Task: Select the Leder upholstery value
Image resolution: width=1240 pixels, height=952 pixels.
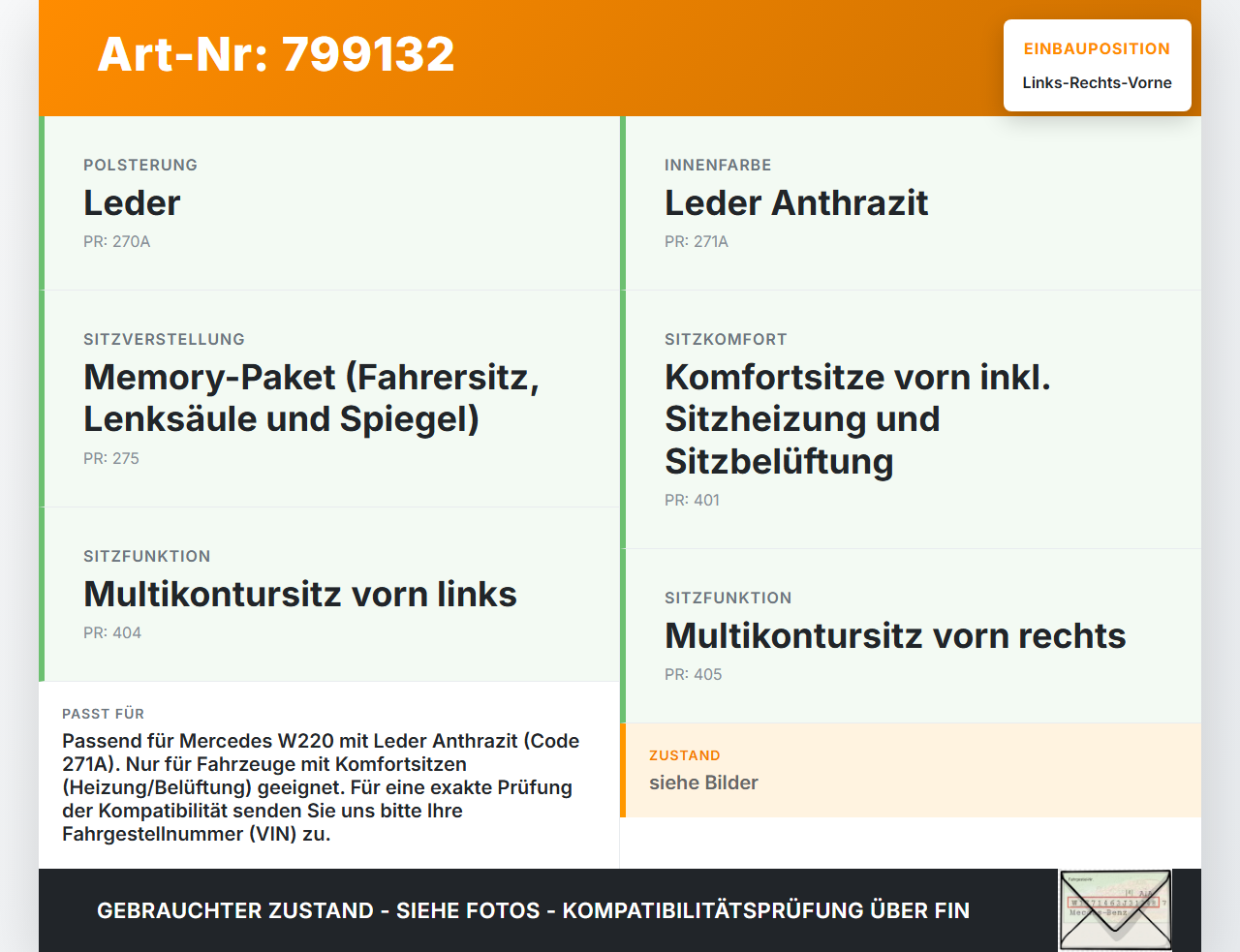Action: click(x=132, y=203)
